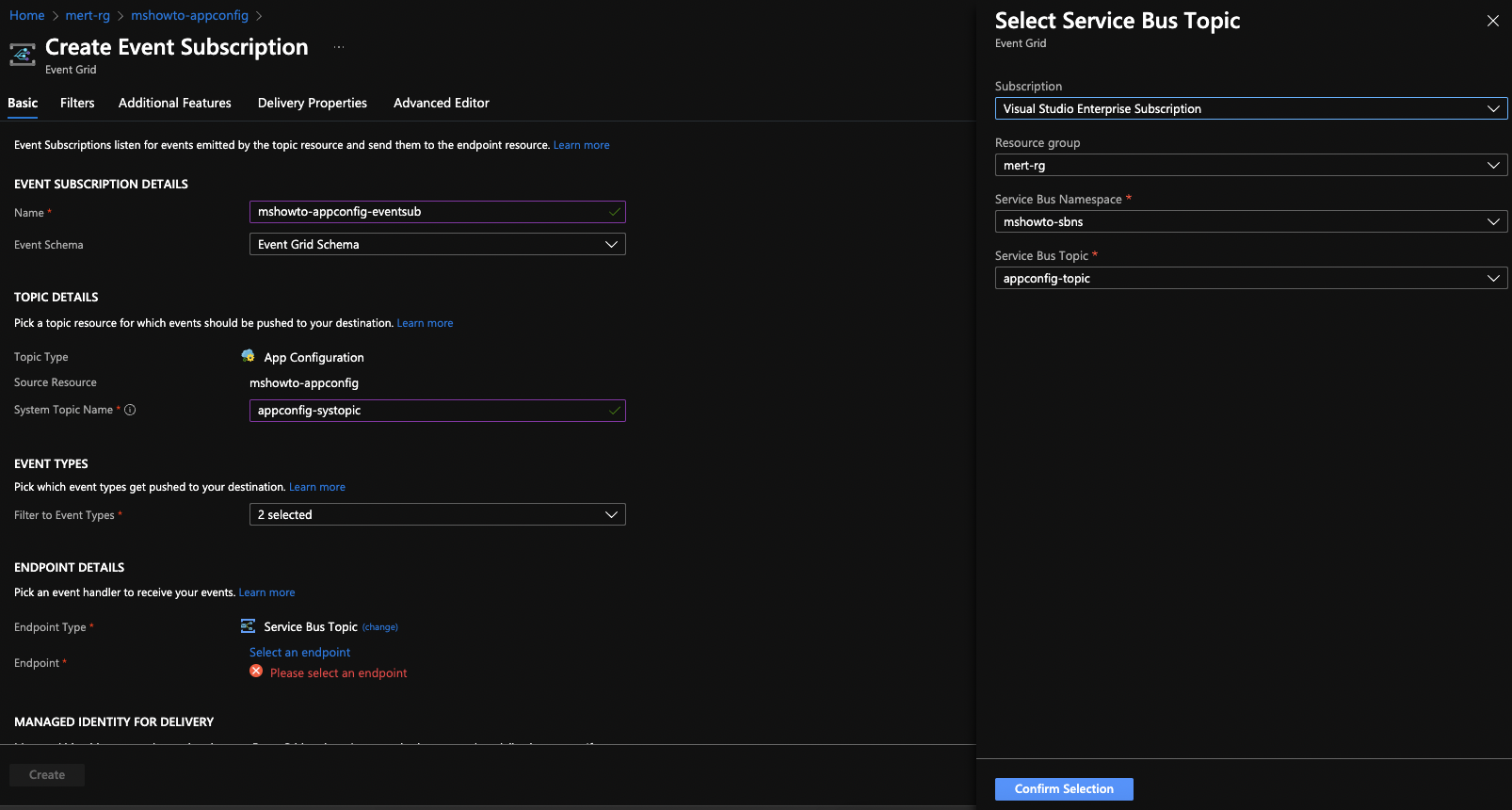Click the red error icon under Endpoint
1512x810 pixels.
(x=256, y=672)
